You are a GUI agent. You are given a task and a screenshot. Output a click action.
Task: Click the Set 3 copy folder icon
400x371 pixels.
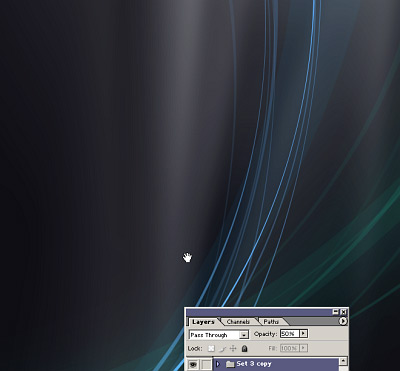tap(230, 364)
